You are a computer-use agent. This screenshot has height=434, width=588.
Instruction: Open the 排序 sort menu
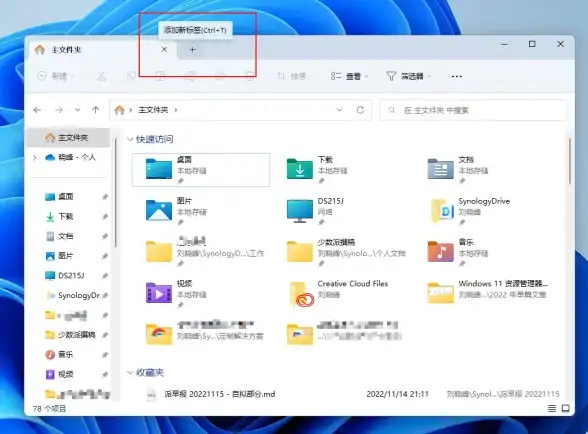point(292,76)
